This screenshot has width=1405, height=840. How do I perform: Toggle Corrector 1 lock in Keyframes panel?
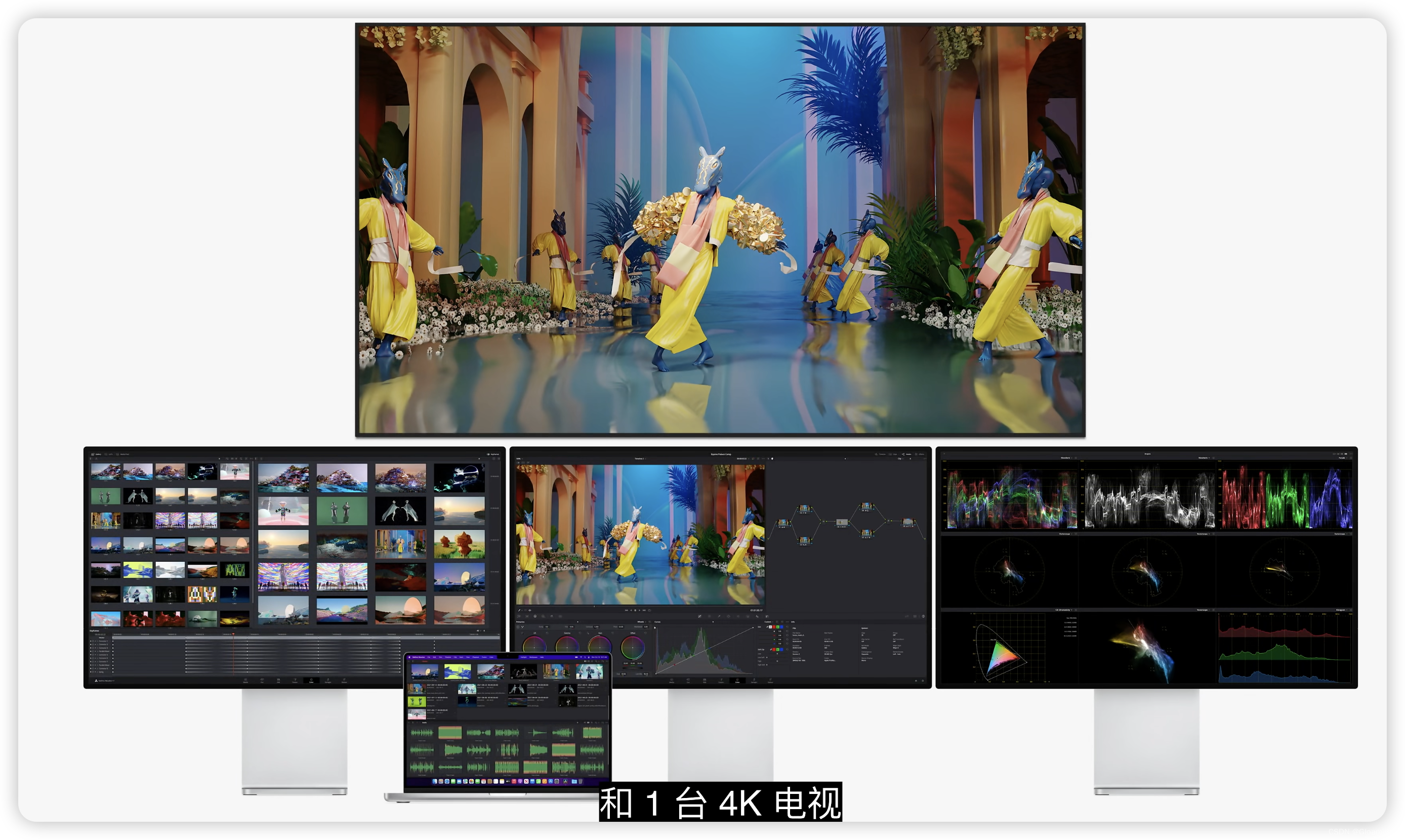pos(94,641)
